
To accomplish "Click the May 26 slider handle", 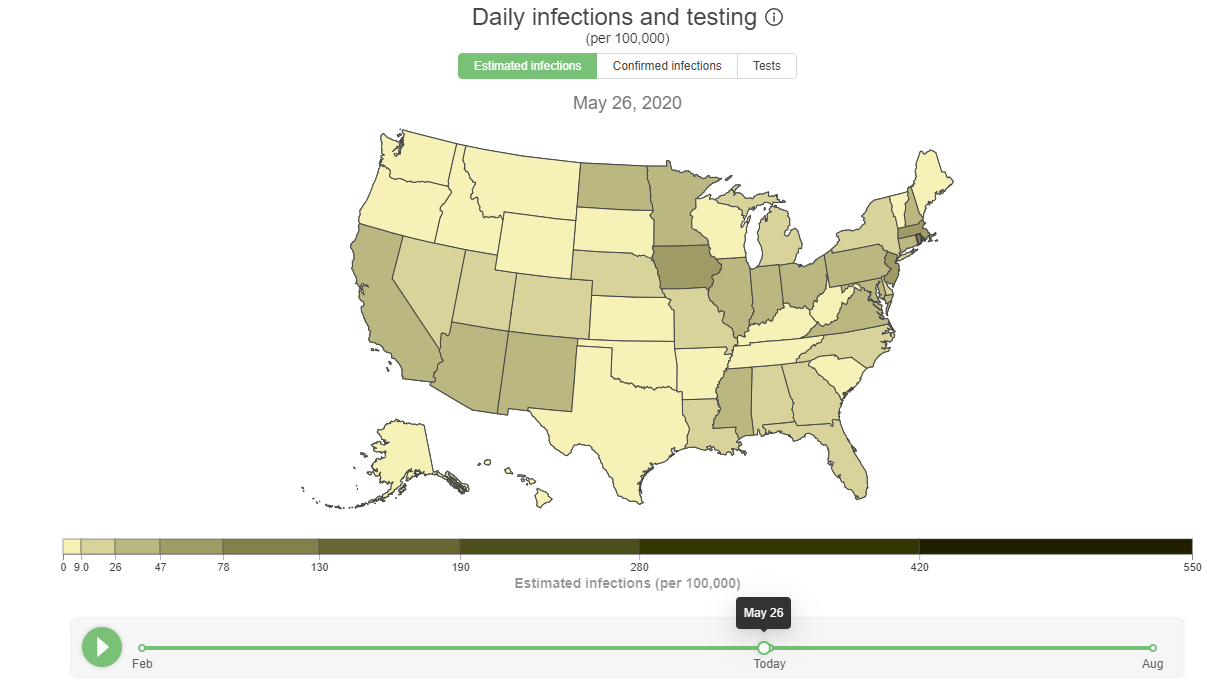I will [x=764, y=648].
